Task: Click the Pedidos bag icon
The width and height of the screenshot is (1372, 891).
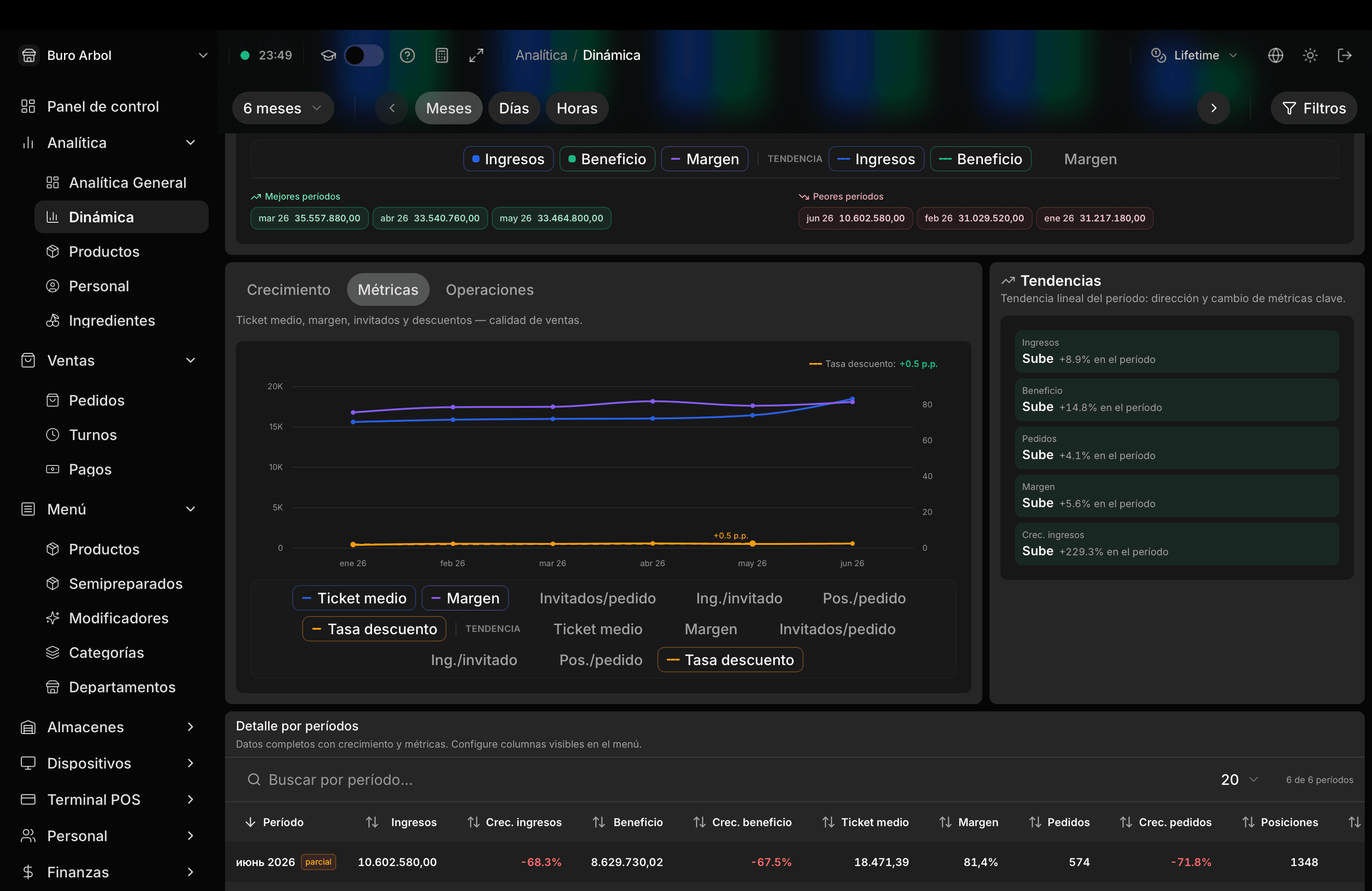Action: pos(53,401)
